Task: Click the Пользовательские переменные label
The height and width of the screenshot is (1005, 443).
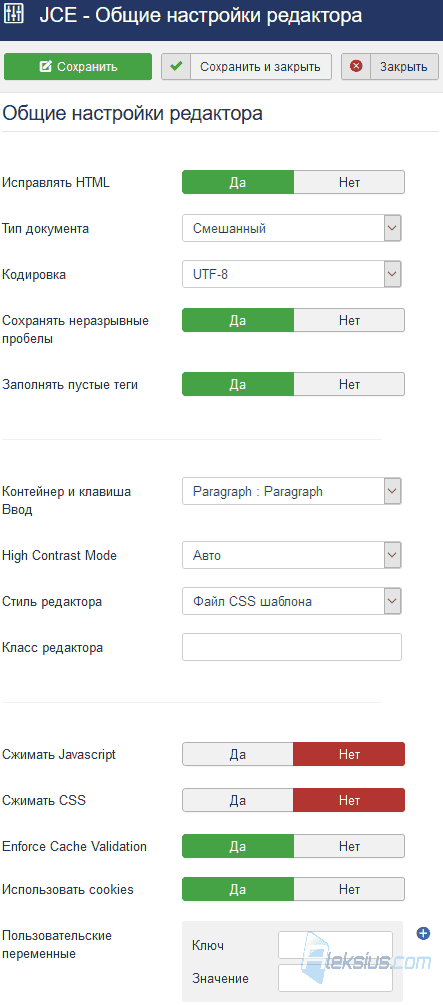Action: [56, 945]
